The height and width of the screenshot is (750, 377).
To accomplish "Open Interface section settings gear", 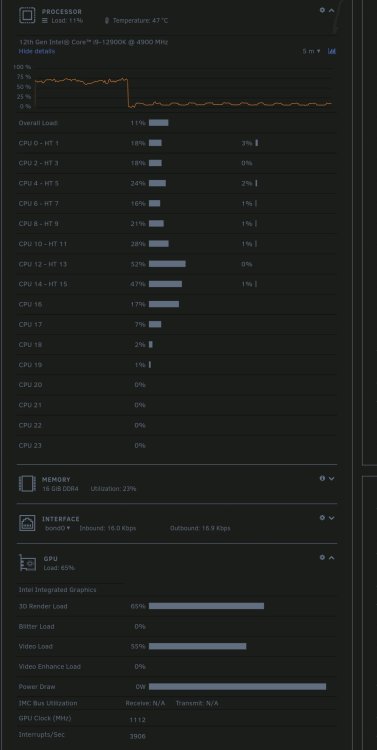I will (x=322, y=518).
